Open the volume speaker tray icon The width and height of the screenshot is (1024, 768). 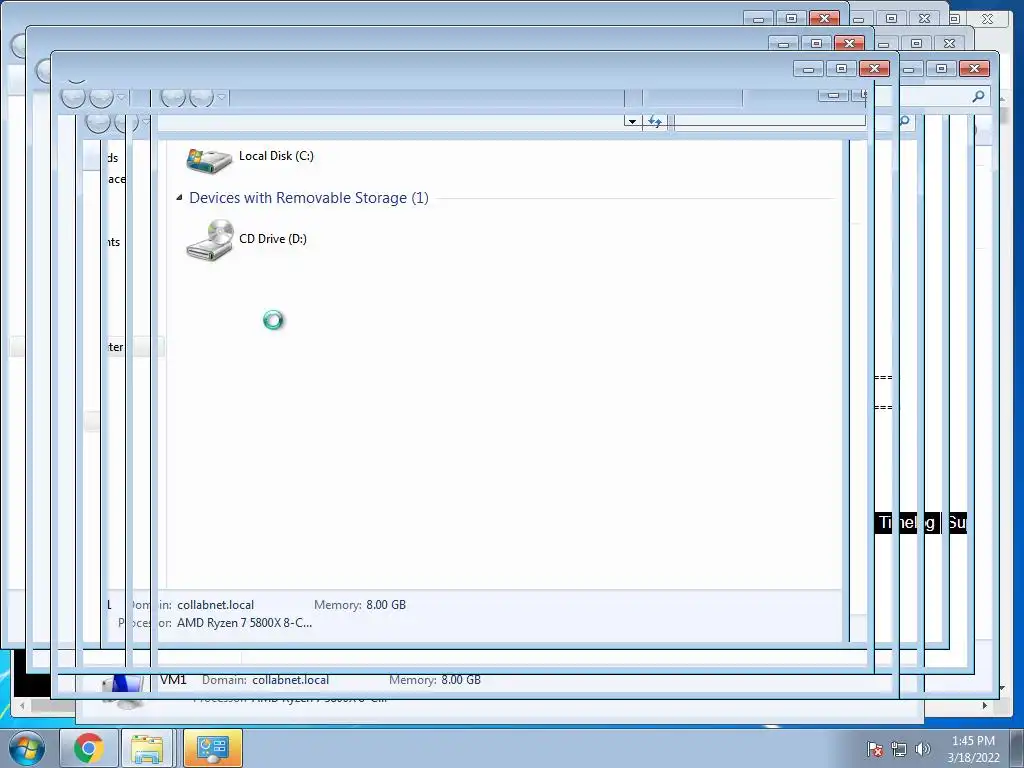[x=922, y=749]
